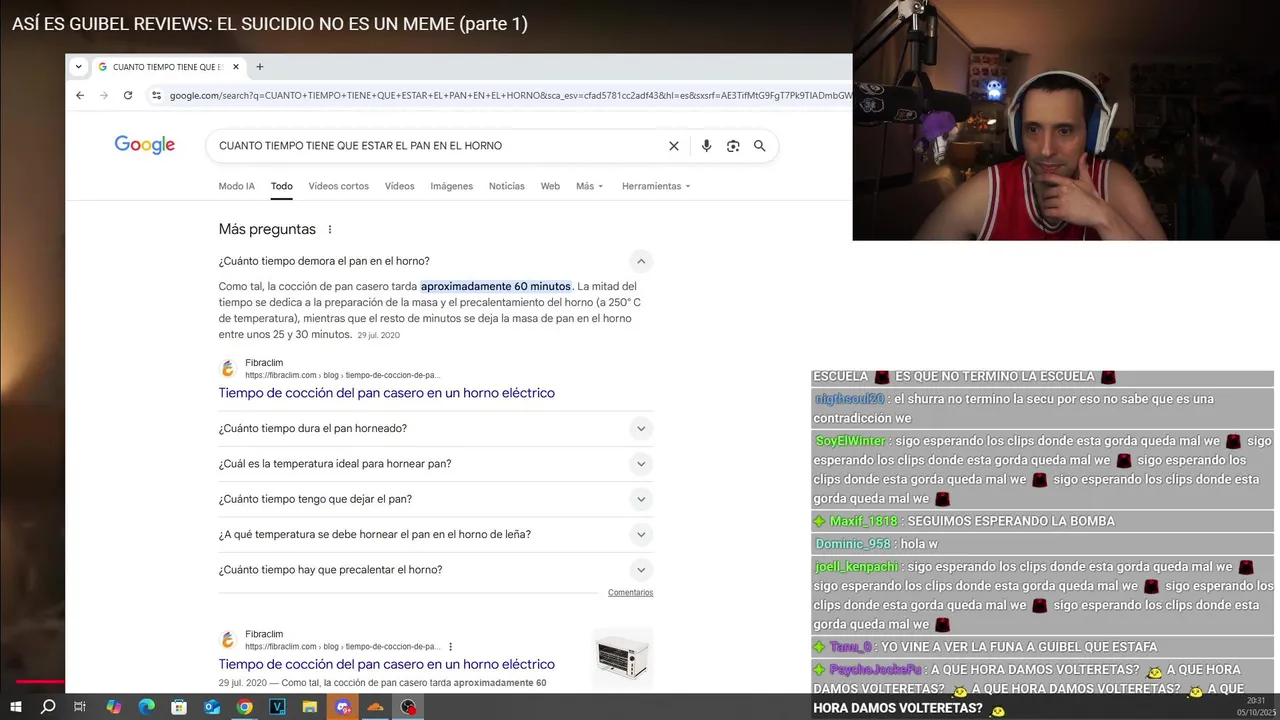Image resolution: width=1280 pixels, height=720 pixels.
Task: Select the Todo results tab
Action: [282, 186]
